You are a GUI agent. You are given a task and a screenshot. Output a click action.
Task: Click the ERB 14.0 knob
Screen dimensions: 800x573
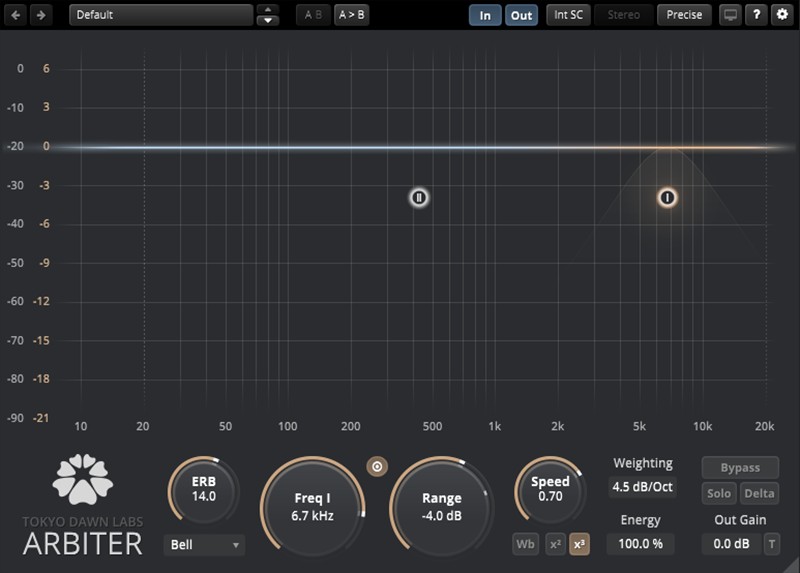coord(204,491)
